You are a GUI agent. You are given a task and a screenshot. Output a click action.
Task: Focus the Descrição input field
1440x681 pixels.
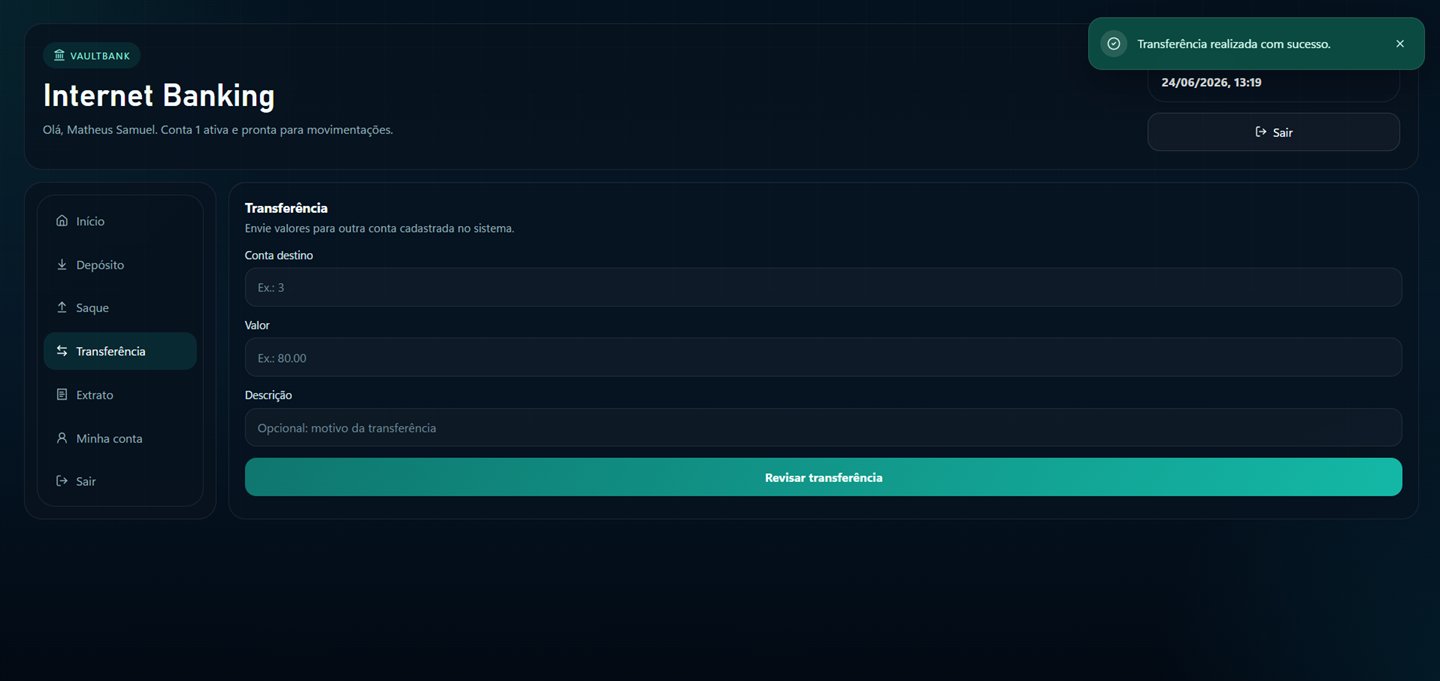click(823, 427)
